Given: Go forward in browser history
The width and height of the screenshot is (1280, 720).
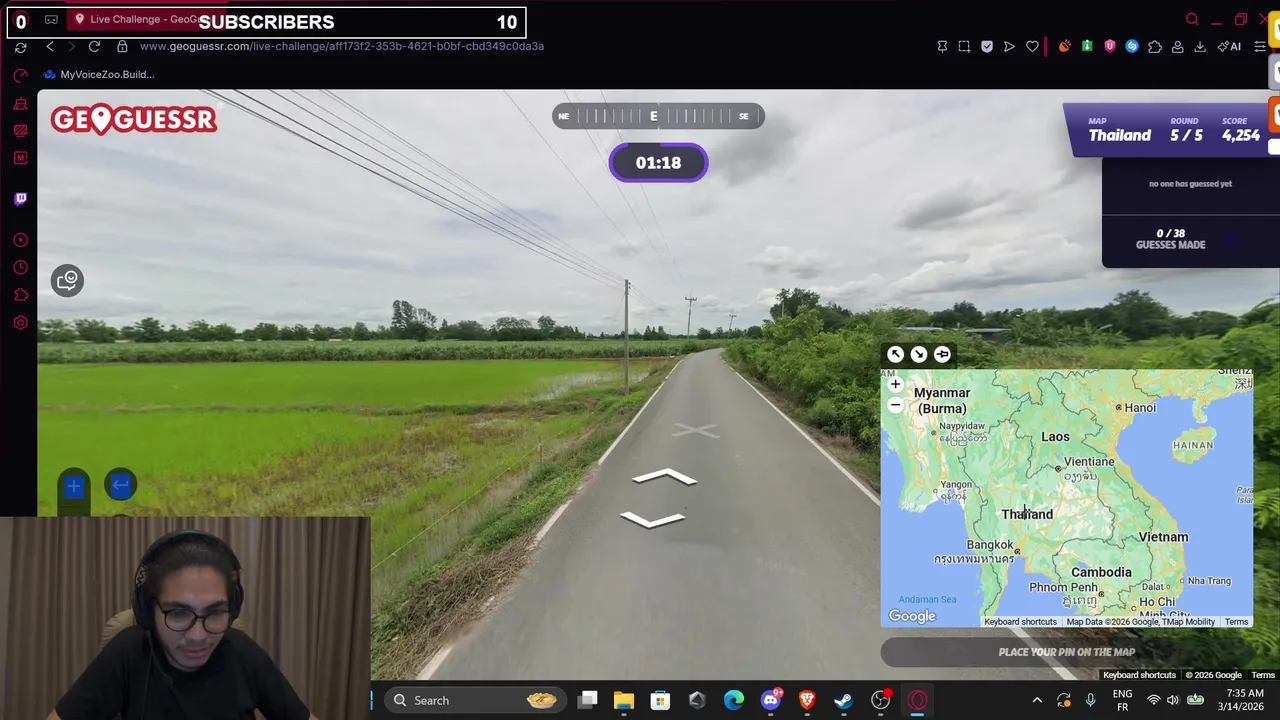Looking at the screenshot, I should click(x=72, y=46).
